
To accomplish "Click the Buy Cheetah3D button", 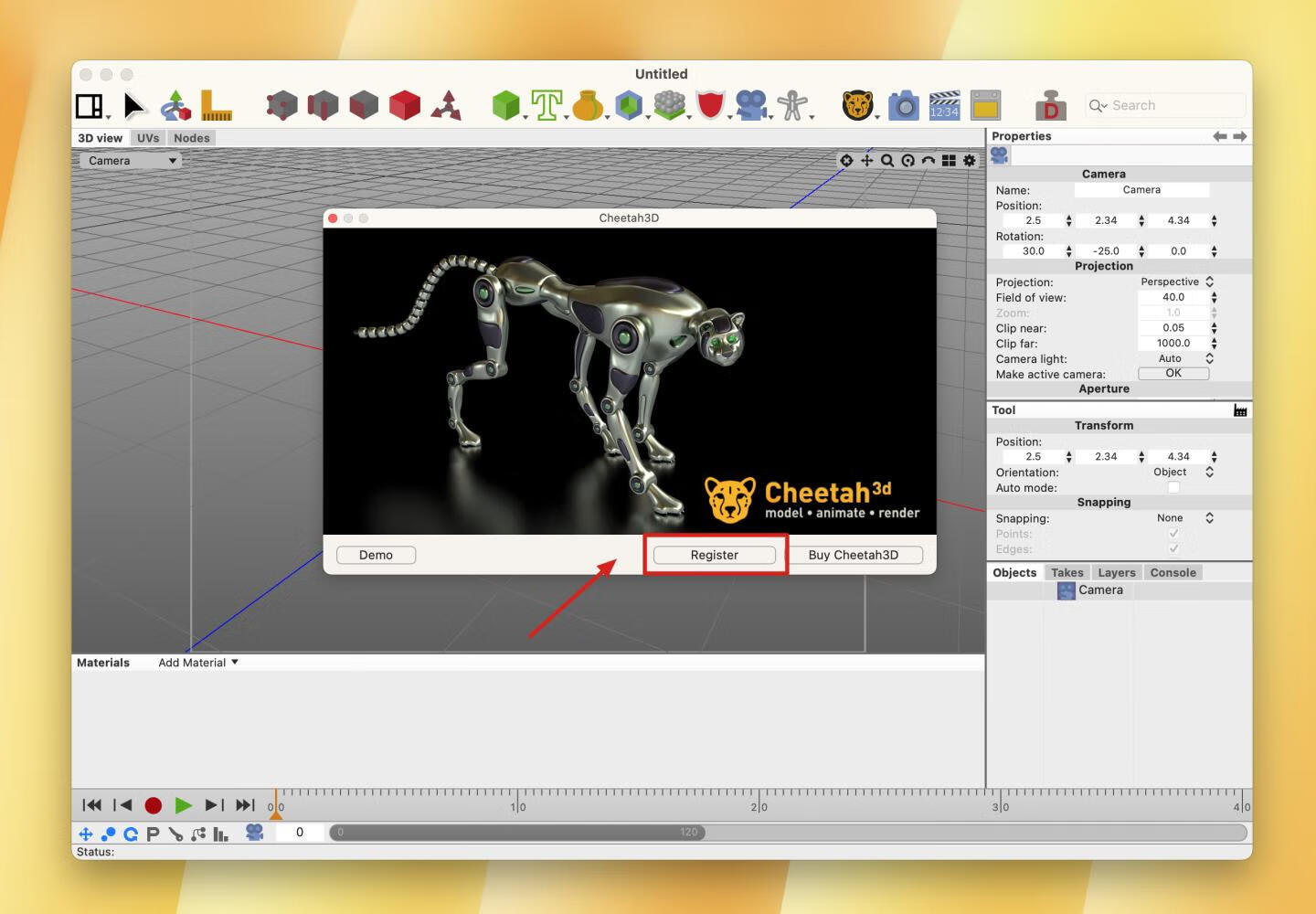I will click(x=854, y=555).
